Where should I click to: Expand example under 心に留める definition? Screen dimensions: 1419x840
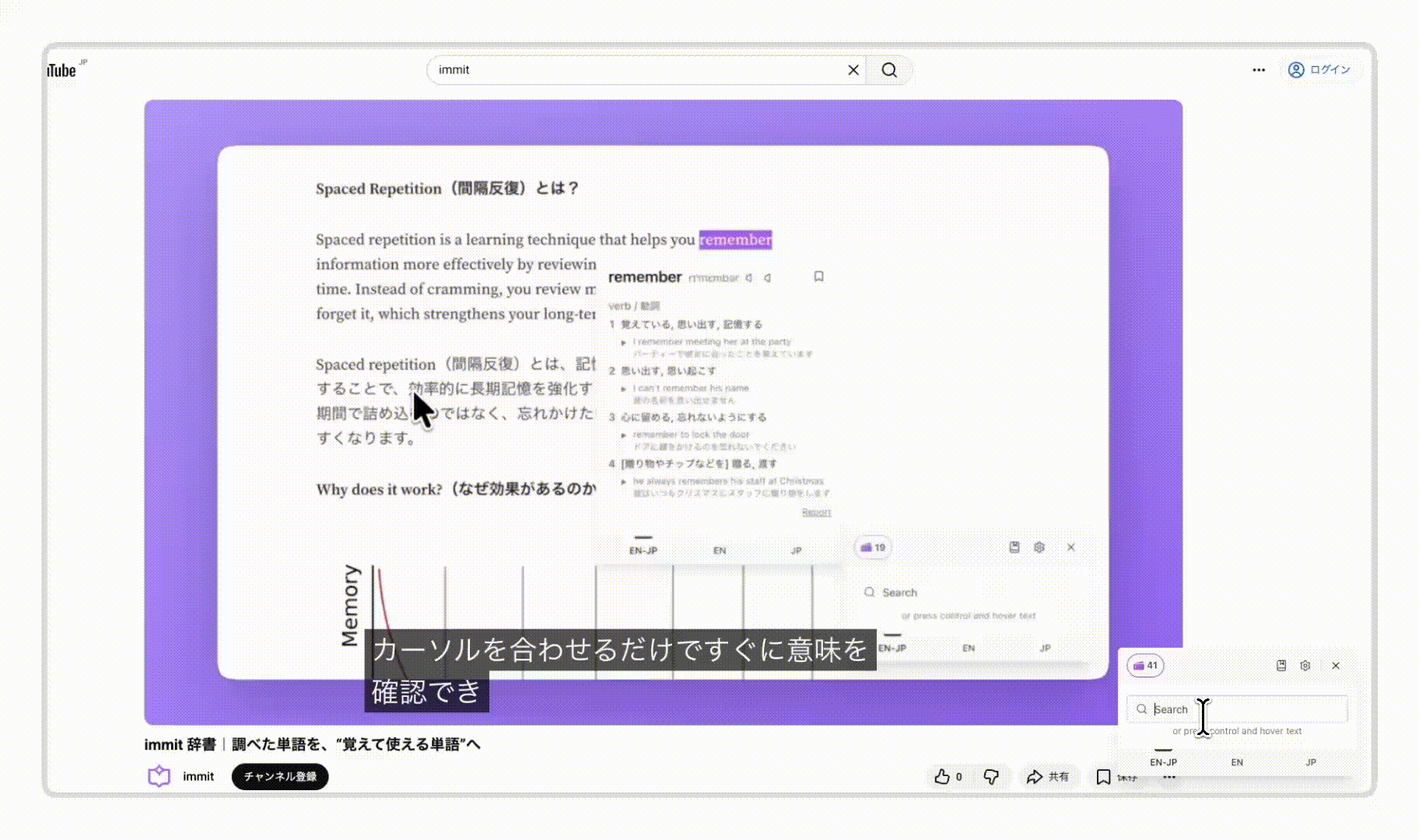tap(624, 435)
